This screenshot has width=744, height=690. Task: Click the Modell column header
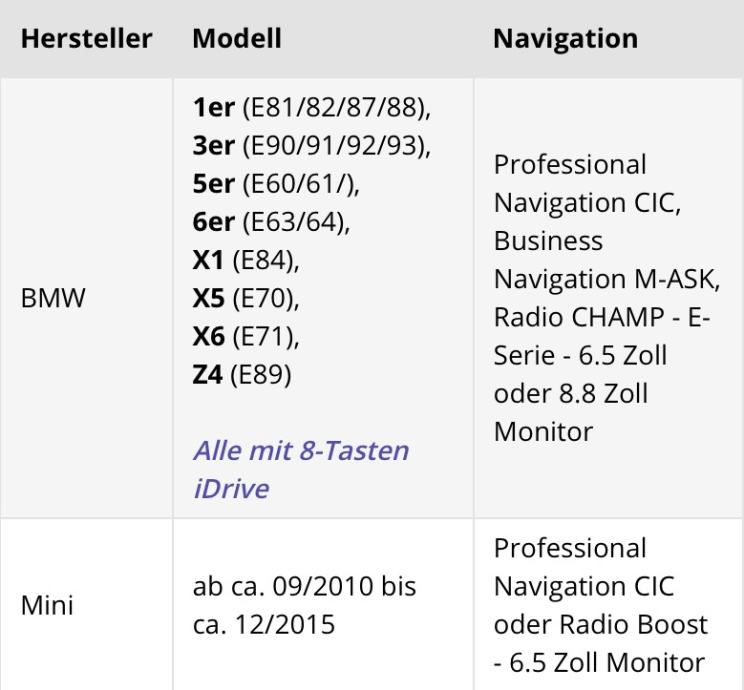237,39
